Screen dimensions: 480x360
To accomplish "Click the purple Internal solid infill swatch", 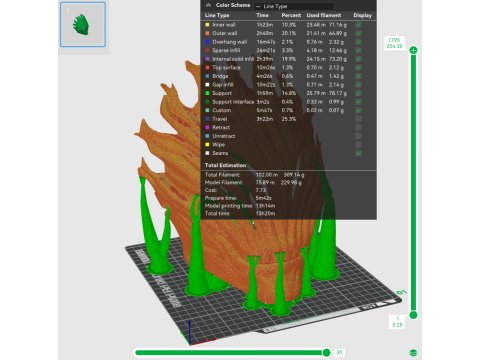I will (x=207, y=59).
